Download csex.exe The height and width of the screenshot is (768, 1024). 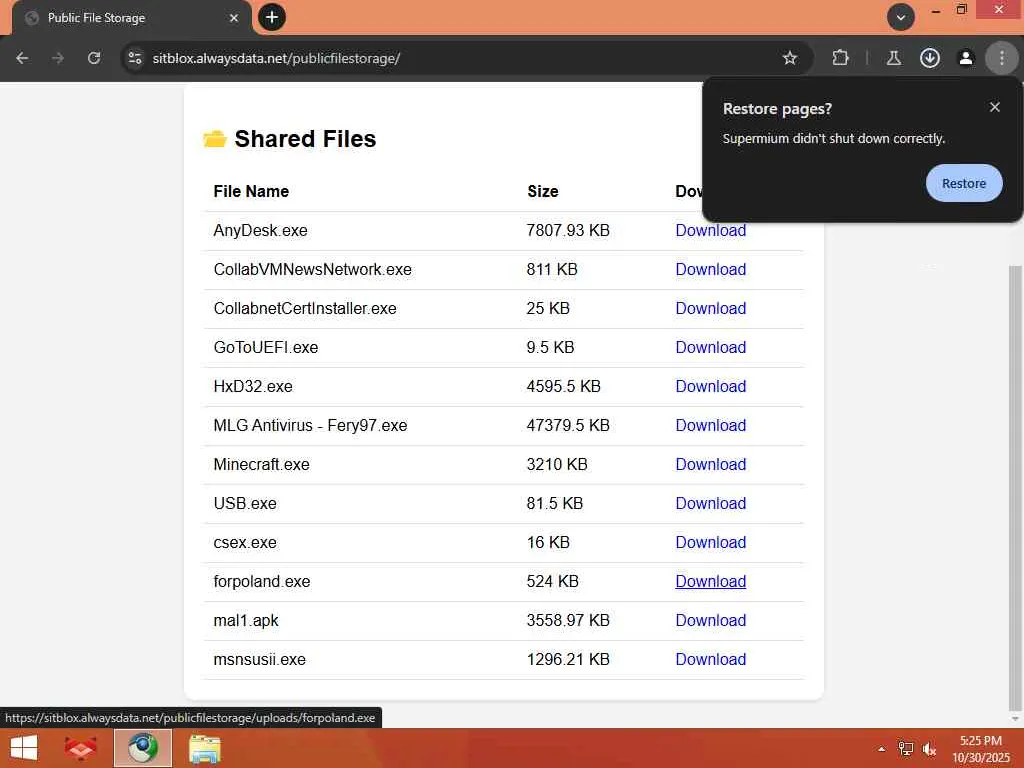click(x=711, y=543)
